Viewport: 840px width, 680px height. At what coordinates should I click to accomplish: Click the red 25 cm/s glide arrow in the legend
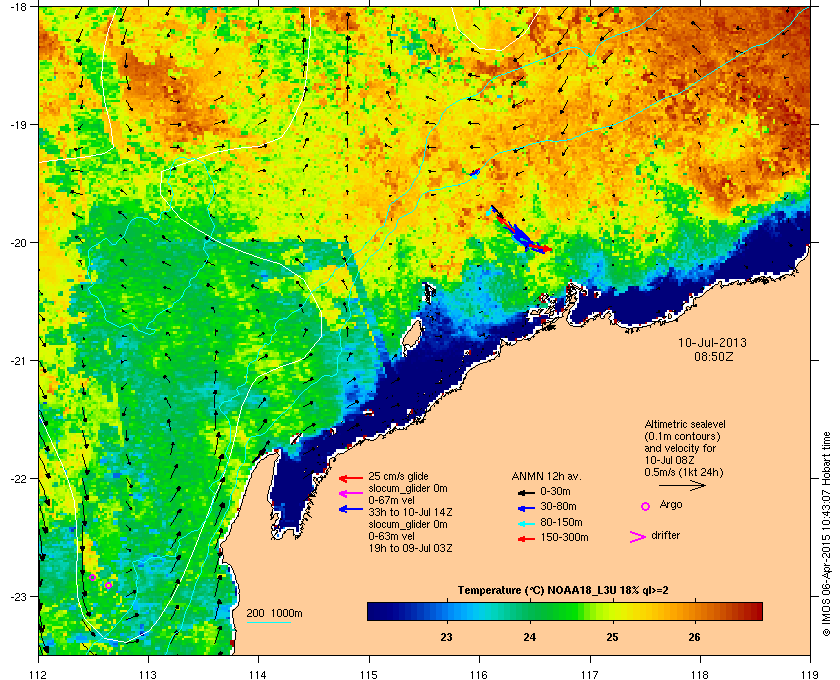pyautogui.click(x=351, y=478)
